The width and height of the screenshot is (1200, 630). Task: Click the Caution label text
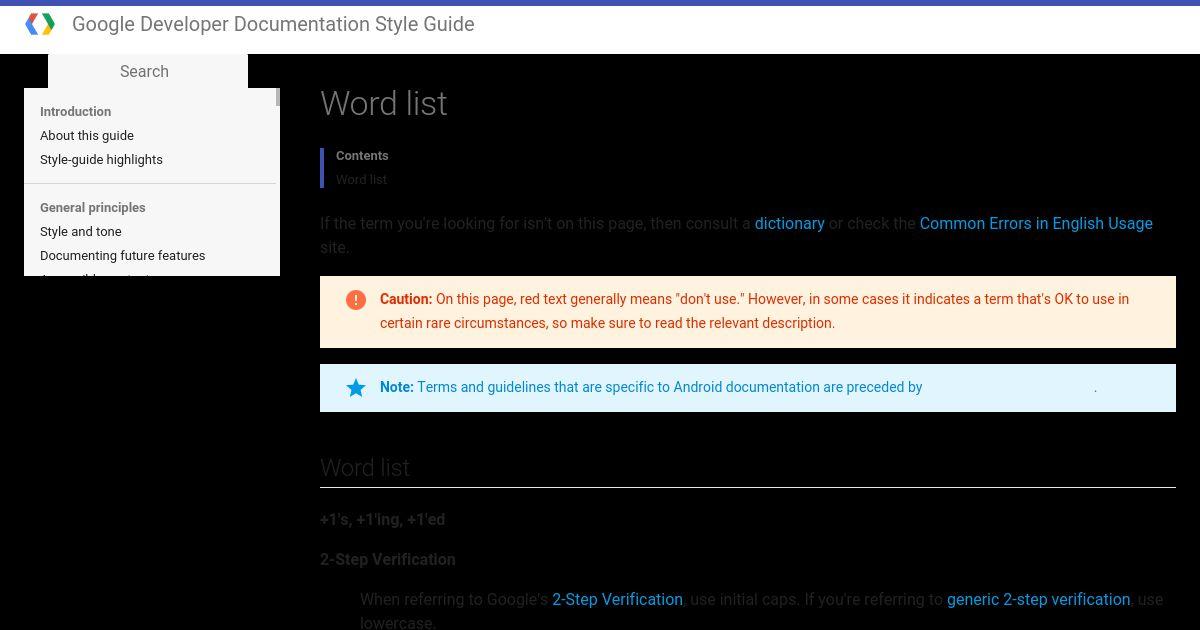[x=406, y=299]
